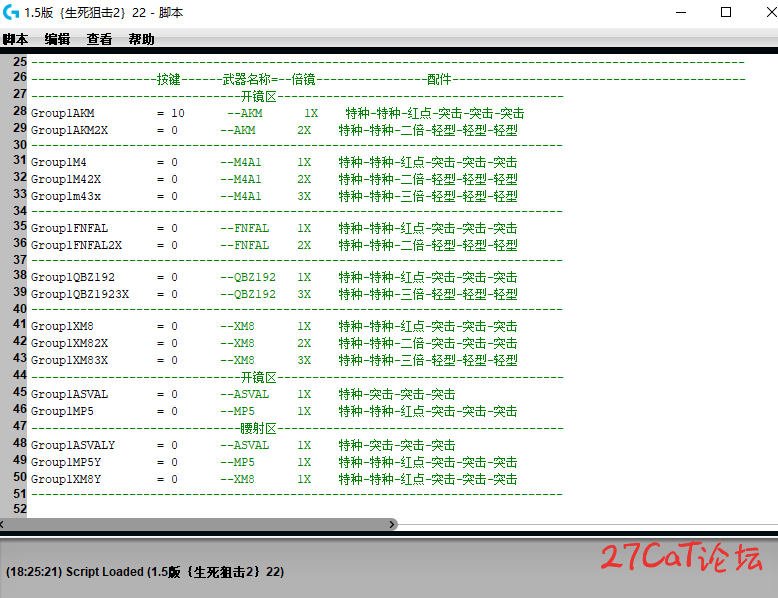This screenshot has width=778, height=598.
Task: Click the 腰射区 section header on line 47
Action: (258, 428)
